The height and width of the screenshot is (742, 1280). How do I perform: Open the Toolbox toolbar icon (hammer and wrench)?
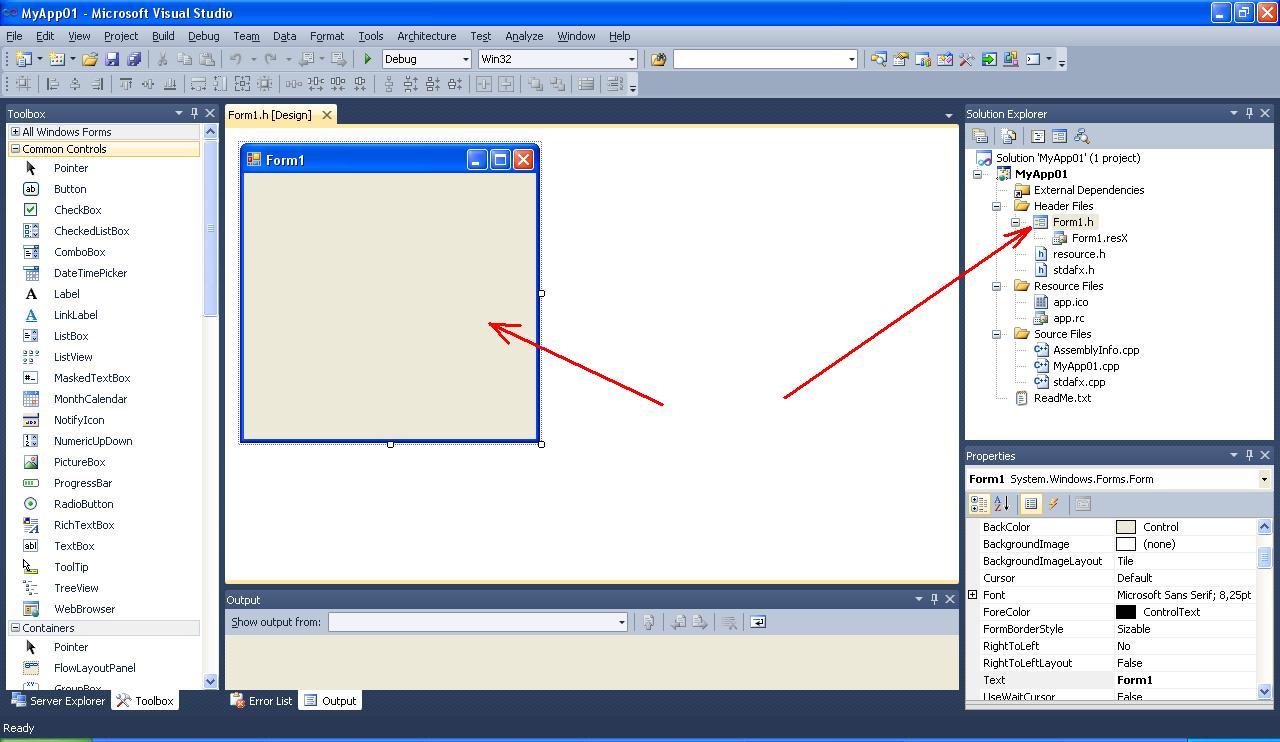point(967,59)
